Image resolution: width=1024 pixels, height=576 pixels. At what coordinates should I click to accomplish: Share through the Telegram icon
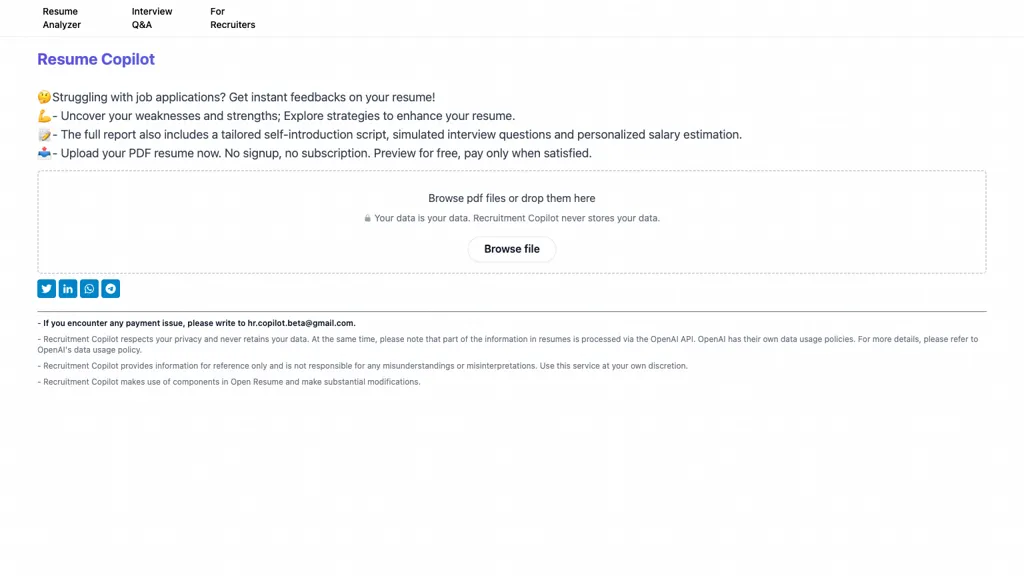(110, 289)
